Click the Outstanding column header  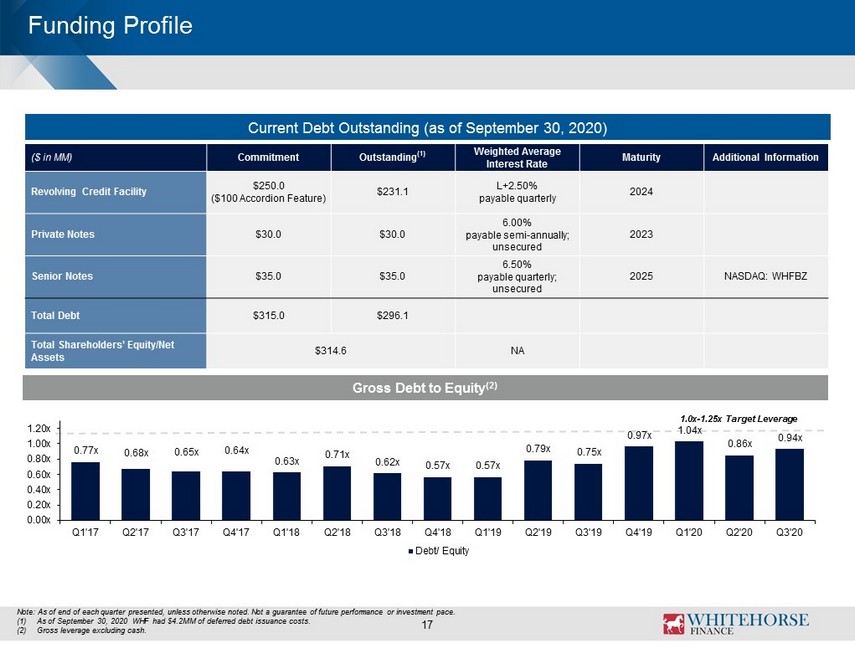pyautogui.click(x=392, y=157)
